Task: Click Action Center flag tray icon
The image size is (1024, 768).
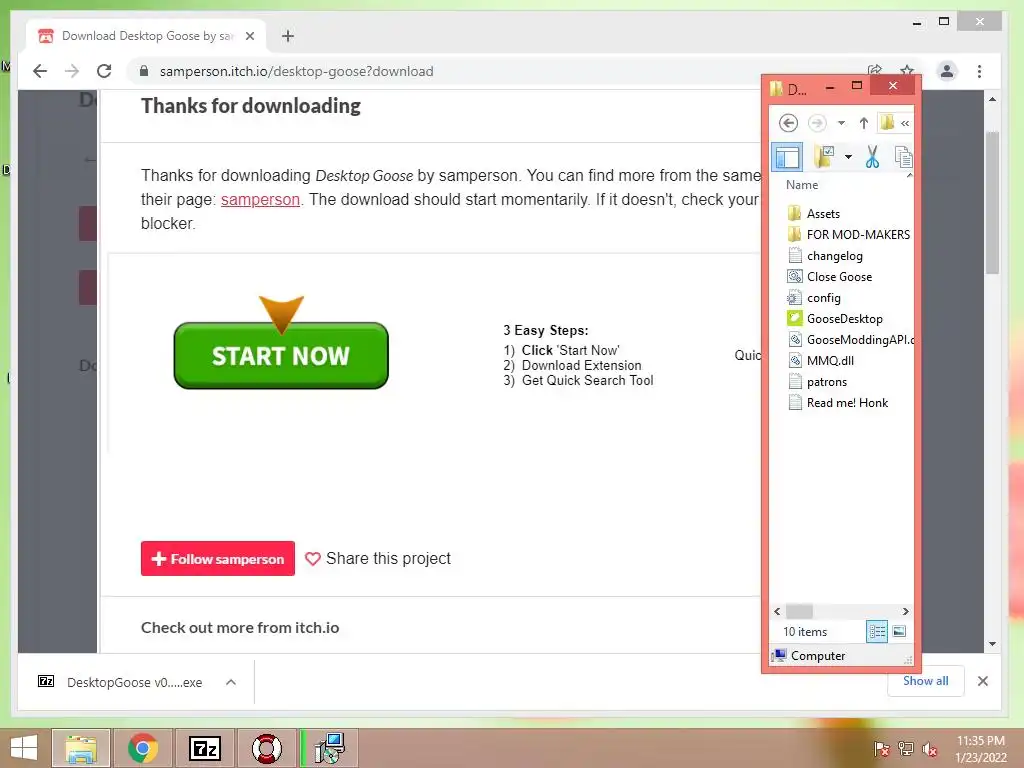Action: coord(881,749)
